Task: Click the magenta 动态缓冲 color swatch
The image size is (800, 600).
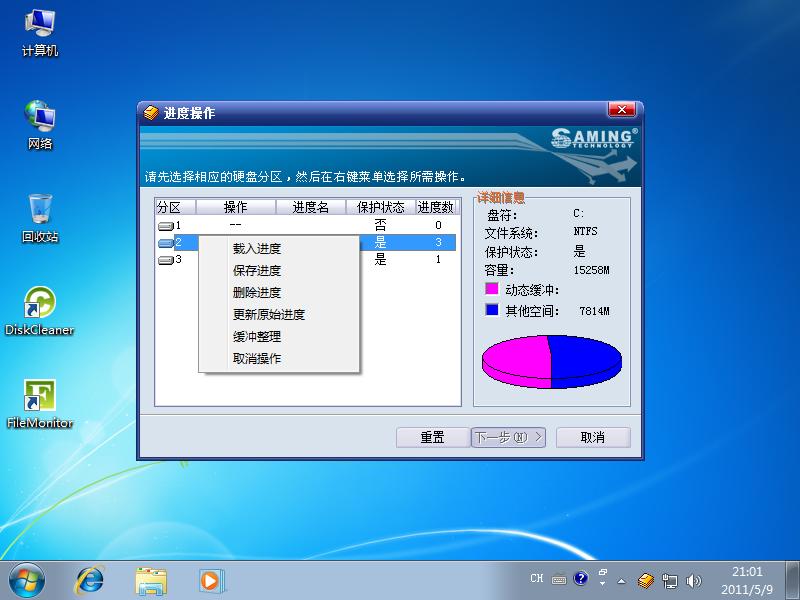Action: coord(491,290)
